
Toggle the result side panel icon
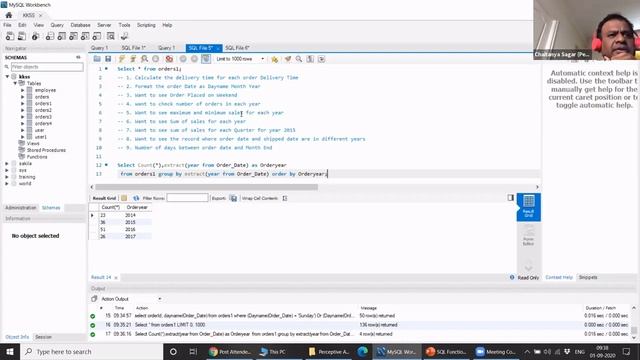tap(511, 198)
